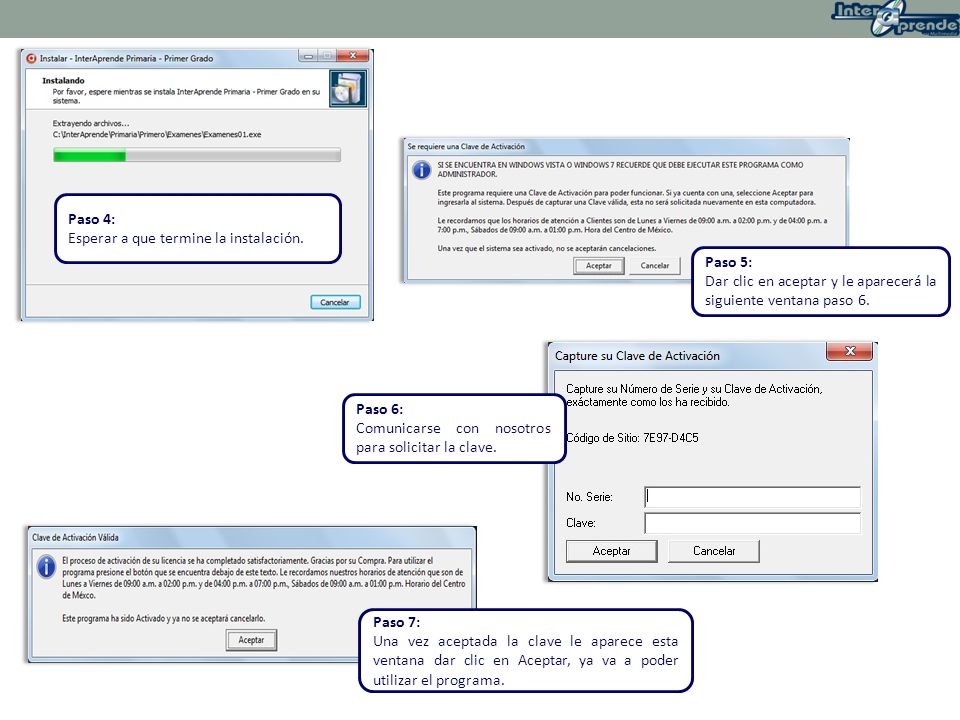Click Cancelar in 'Se requiere una Clave' dialog
960x720 pixels.
click(655, 266)
